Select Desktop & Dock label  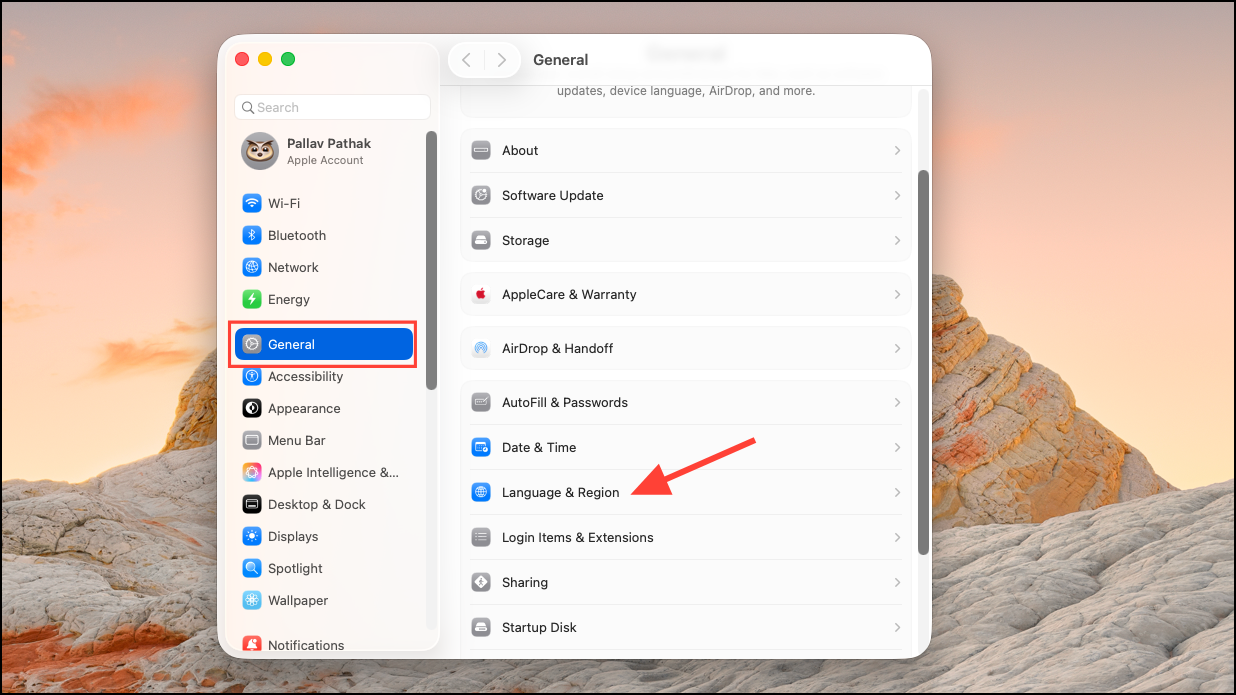(317, 504)
